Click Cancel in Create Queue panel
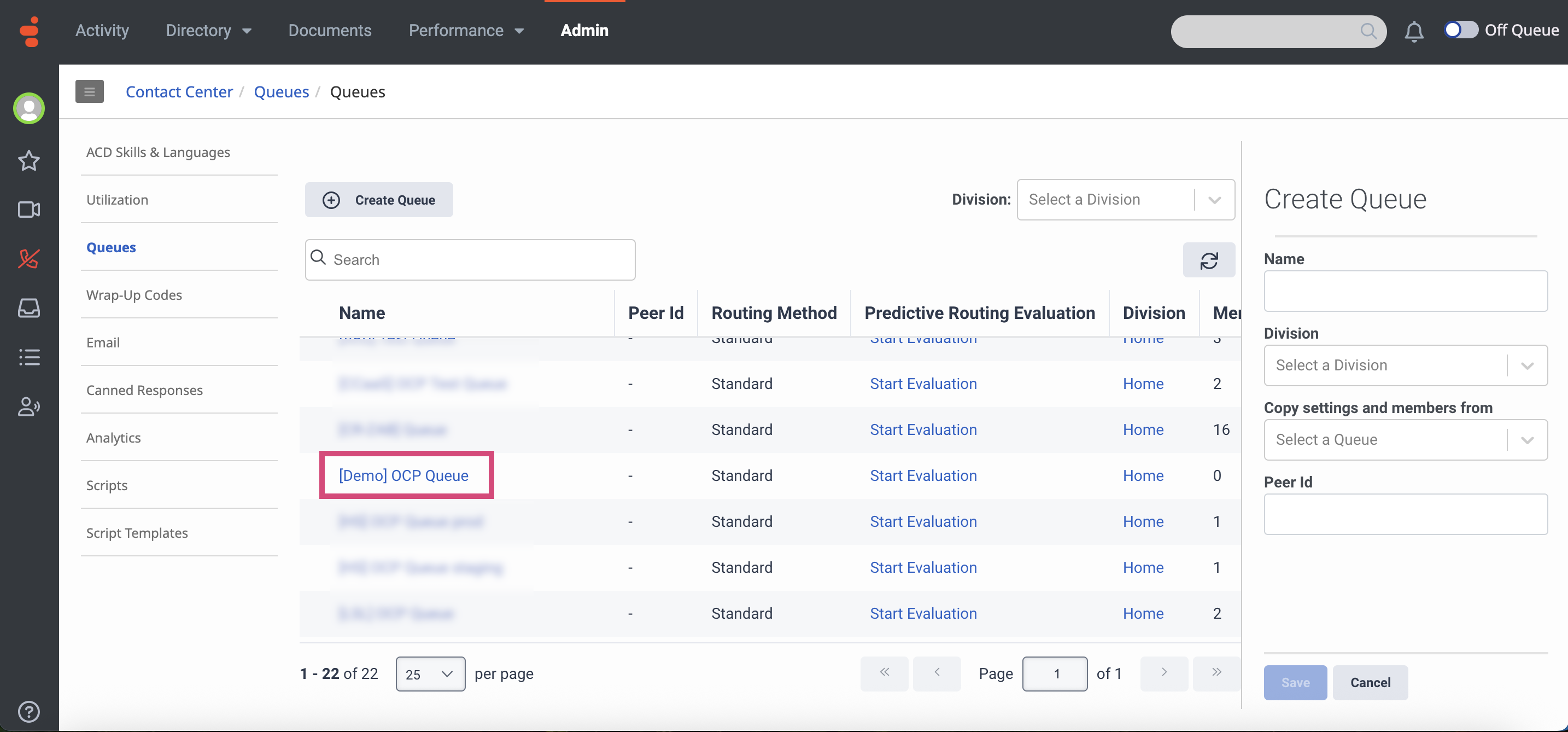This screenshot has width=1568, height=732. [x=1370, y=683]
